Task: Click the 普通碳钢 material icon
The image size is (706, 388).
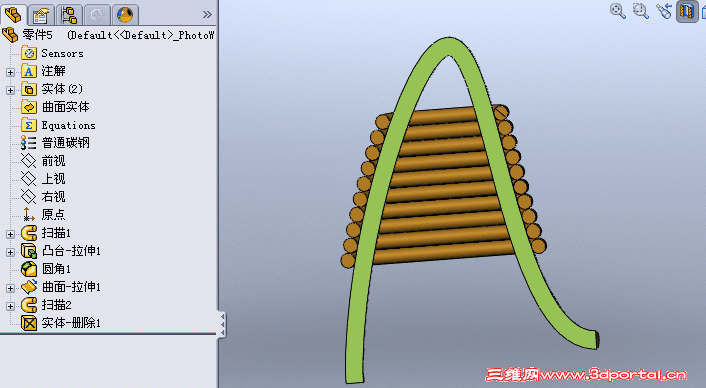Action: pos(29,143)
